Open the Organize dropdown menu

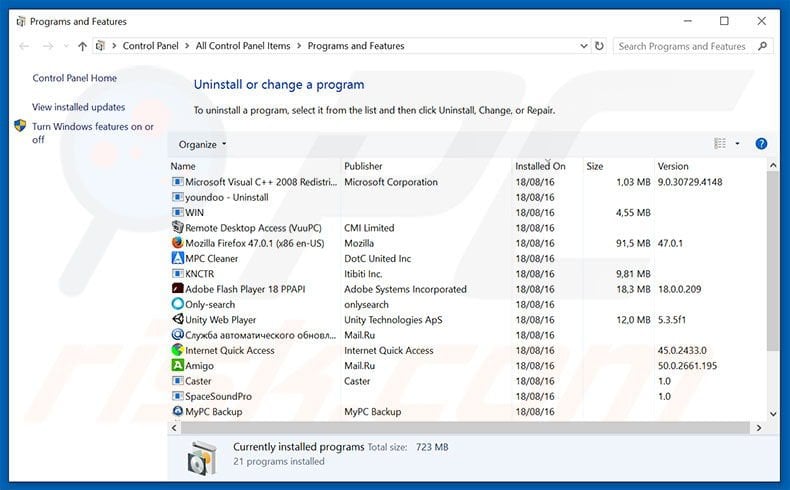click(x=202, y=145)
